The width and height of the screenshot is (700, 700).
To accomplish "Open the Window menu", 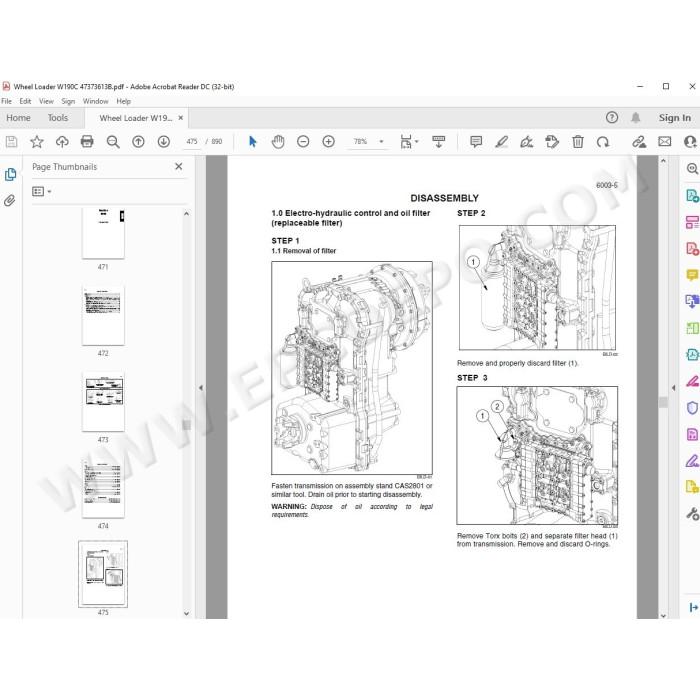I will tap(96, 101).
